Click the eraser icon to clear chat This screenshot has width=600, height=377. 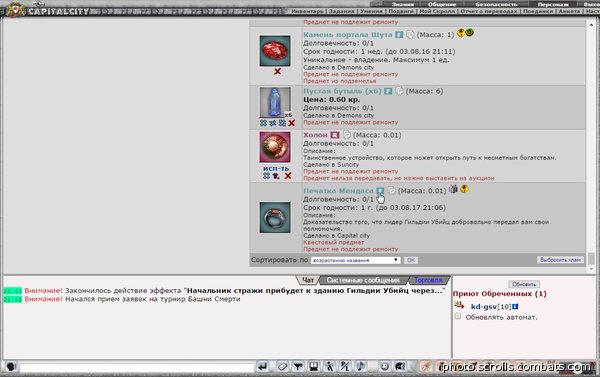click(x=282, y=367)
